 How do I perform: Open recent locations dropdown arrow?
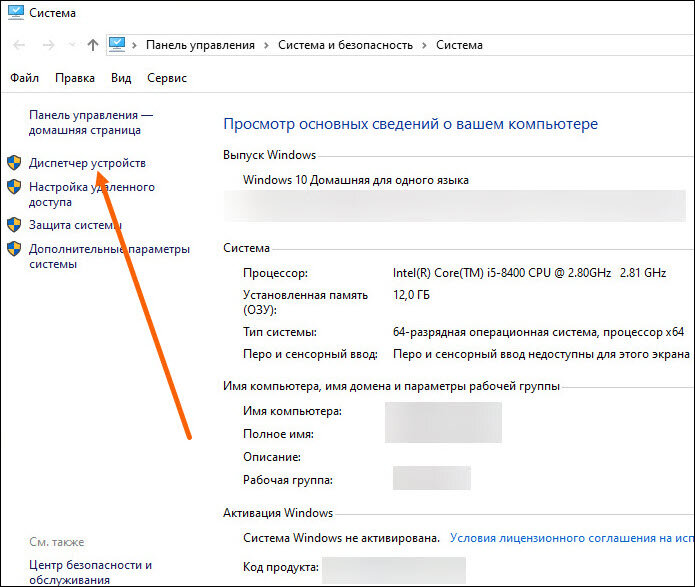71,45
